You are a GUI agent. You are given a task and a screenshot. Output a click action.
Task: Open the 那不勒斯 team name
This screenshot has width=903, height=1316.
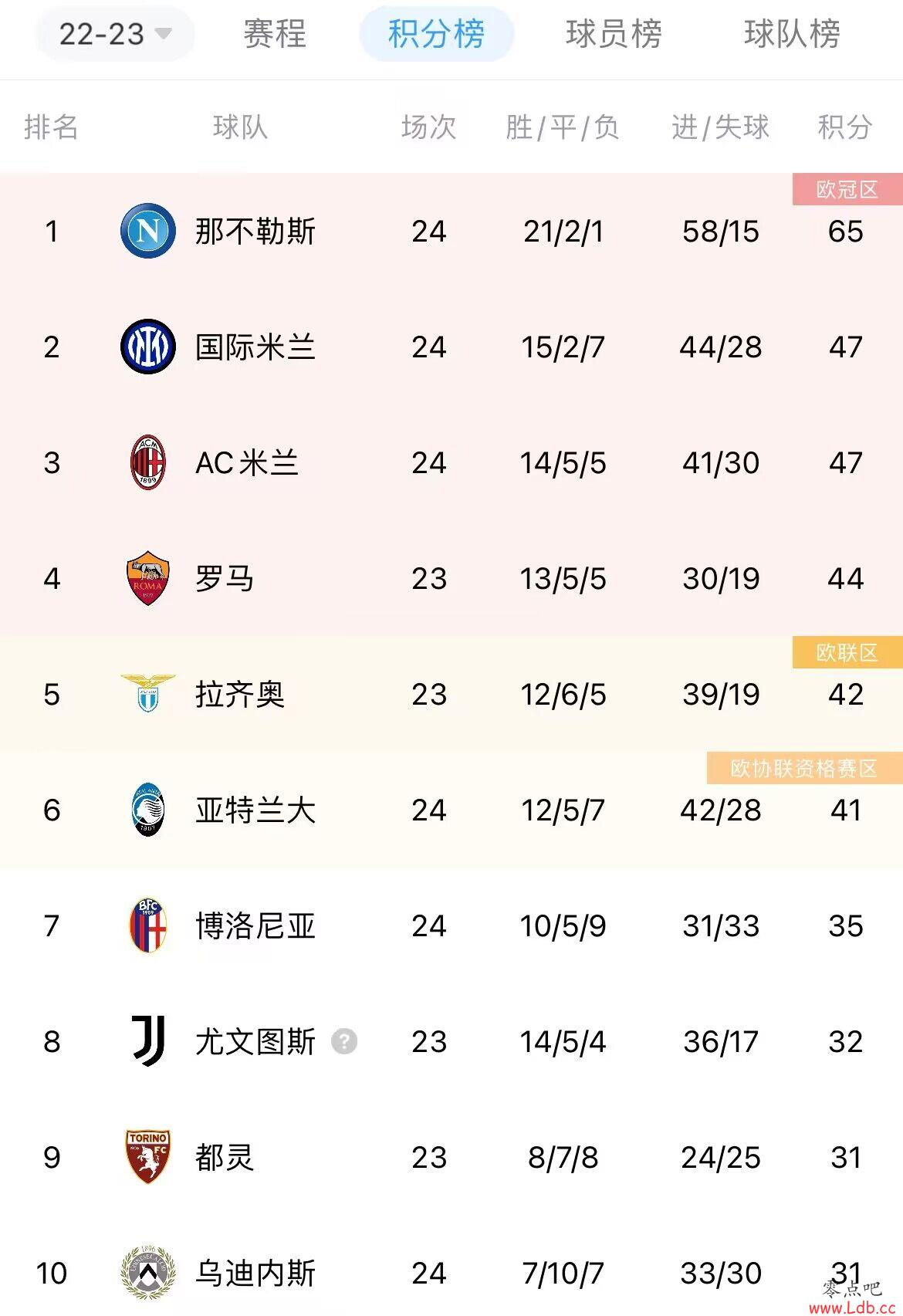255,232
